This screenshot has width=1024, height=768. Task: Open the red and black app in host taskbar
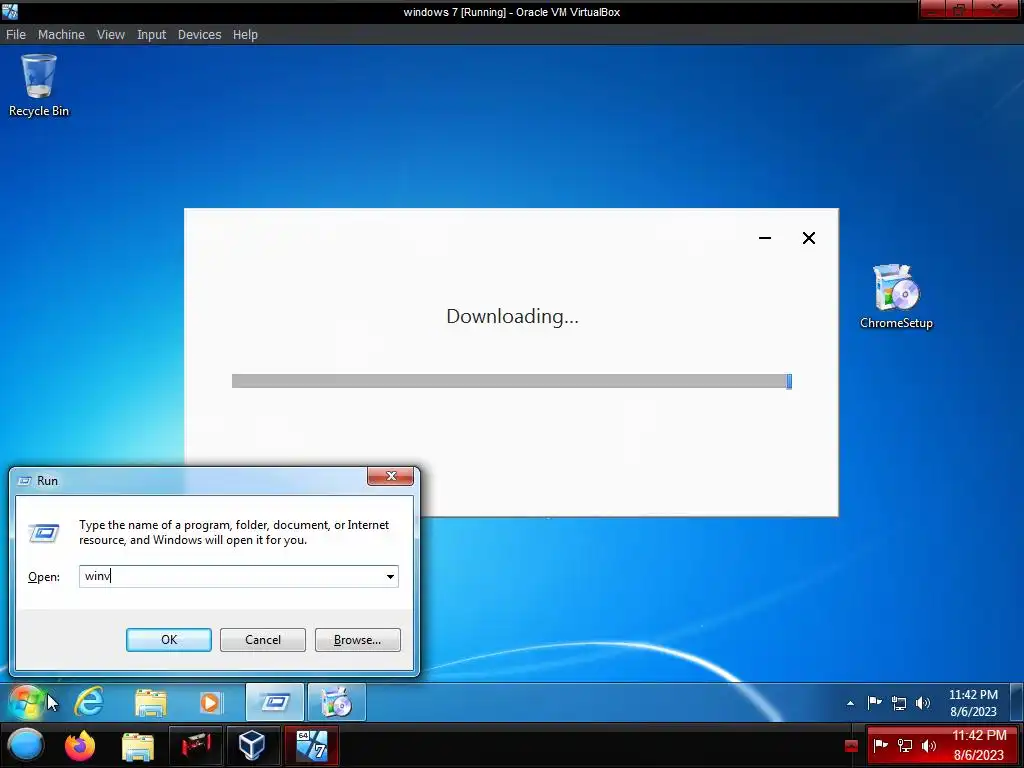point(196,745)
